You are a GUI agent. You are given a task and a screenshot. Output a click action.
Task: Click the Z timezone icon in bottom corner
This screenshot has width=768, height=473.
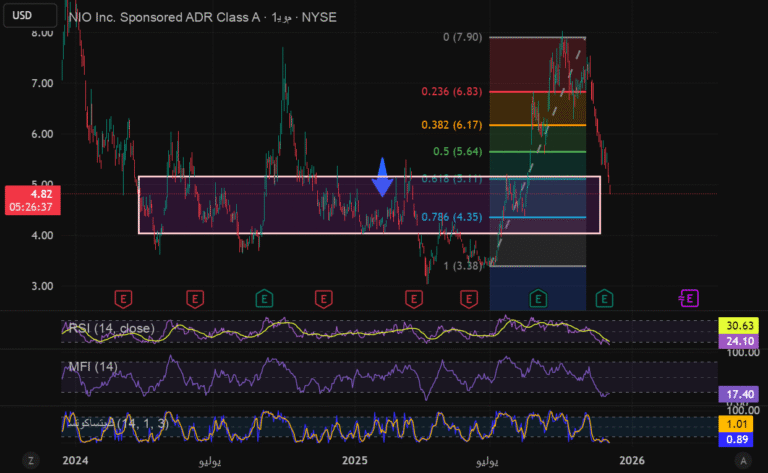31,460
